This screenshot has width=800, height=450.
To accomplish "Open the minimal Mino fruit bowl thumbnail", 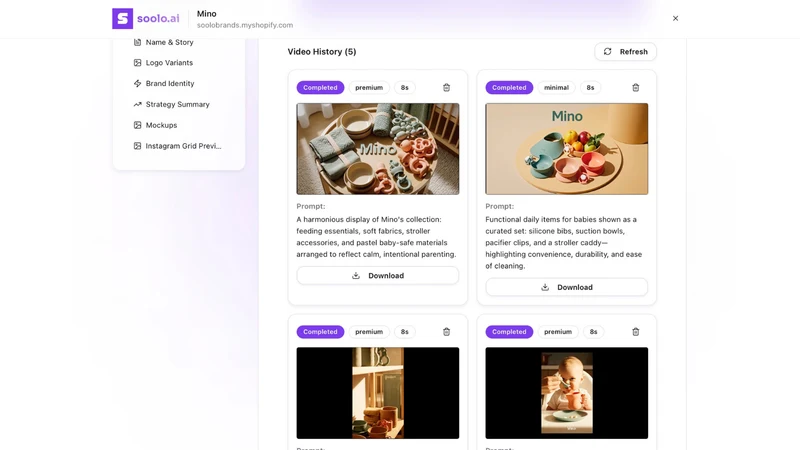I will click(x=567, y=149).
